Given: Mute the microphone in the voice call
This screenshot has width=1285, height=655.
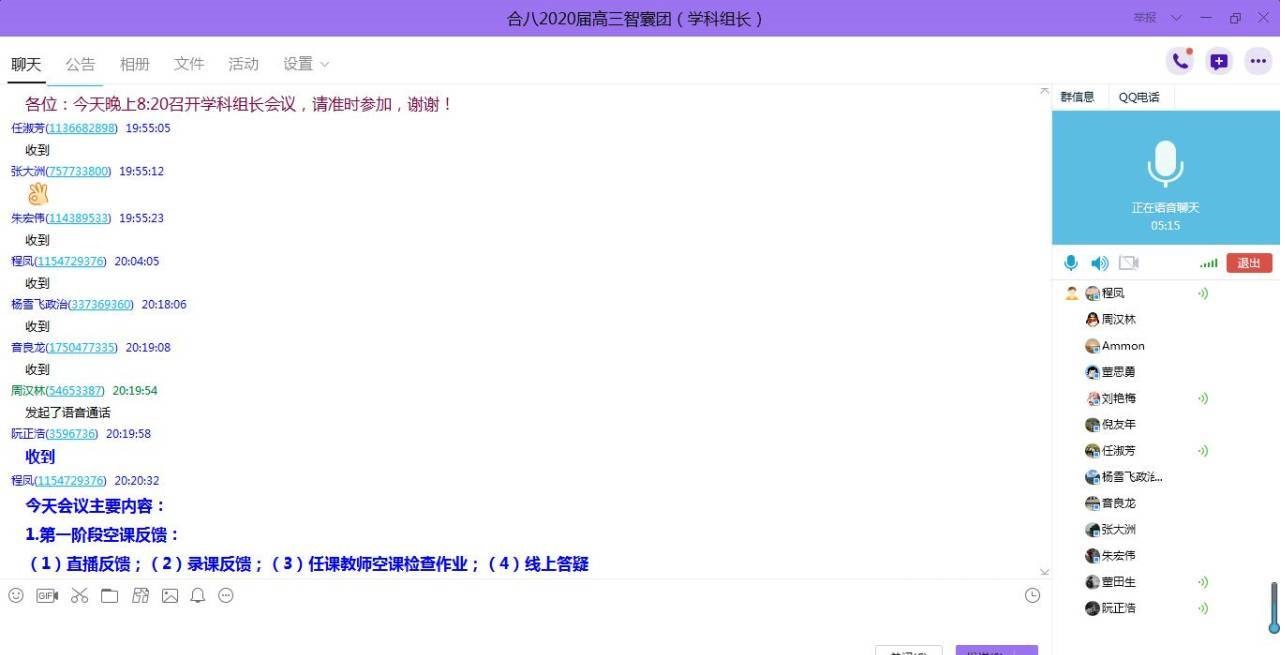Looking at the screenshot, I should pos(1071,263).
